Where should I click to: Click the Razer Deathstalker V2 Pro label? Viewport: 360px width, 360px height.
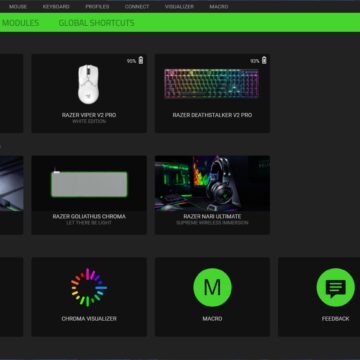pos(212,115)
